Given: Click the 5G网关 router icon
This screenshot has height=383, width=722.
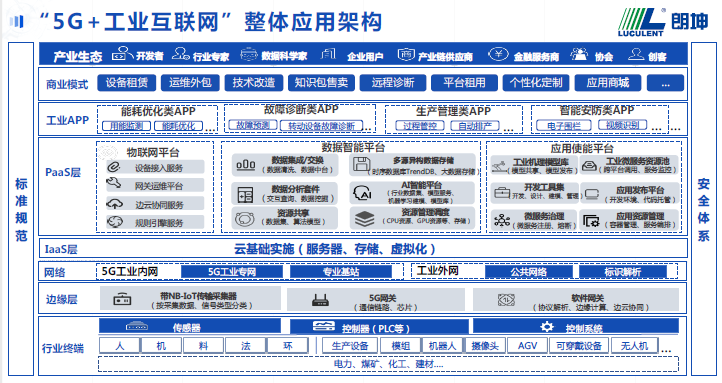Looking at the screenshot, I should point(320,300).
